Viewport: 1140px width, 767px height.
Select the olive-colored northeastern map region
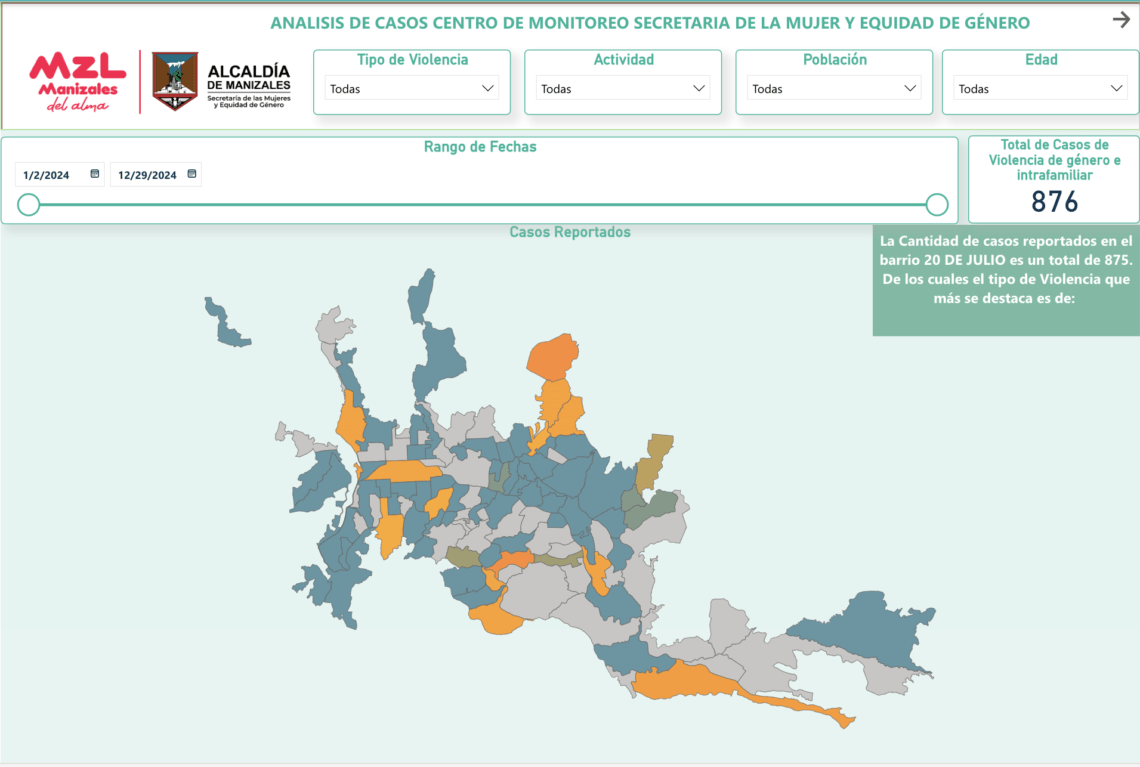coord(655,461)
